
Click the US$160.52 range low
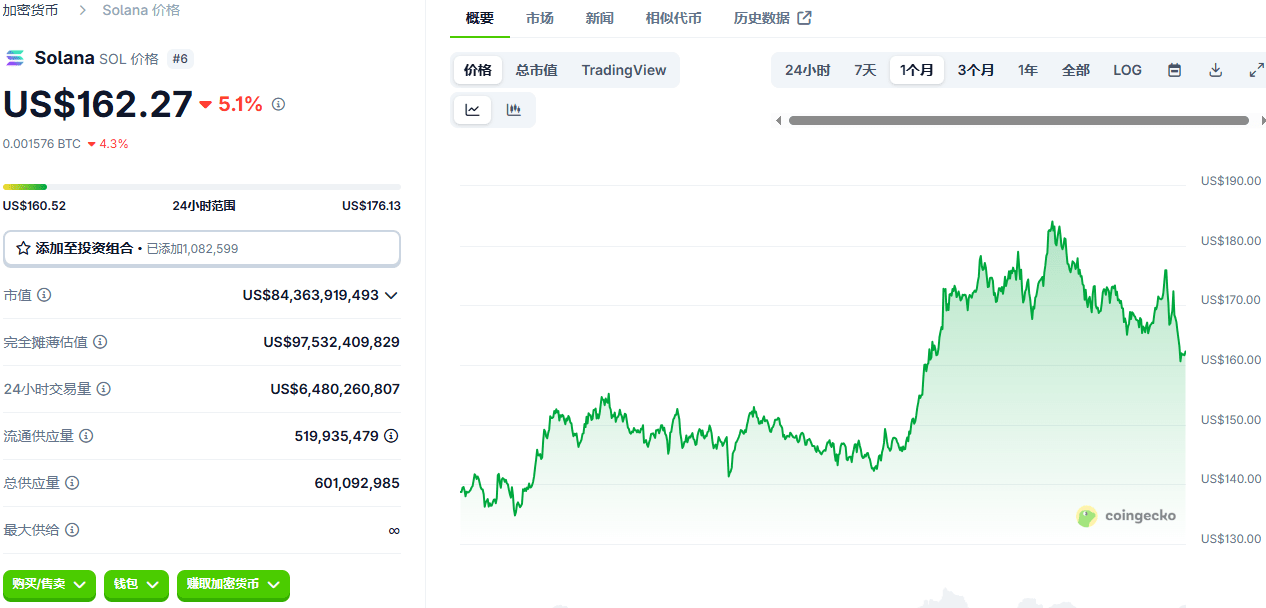point(34,206)
